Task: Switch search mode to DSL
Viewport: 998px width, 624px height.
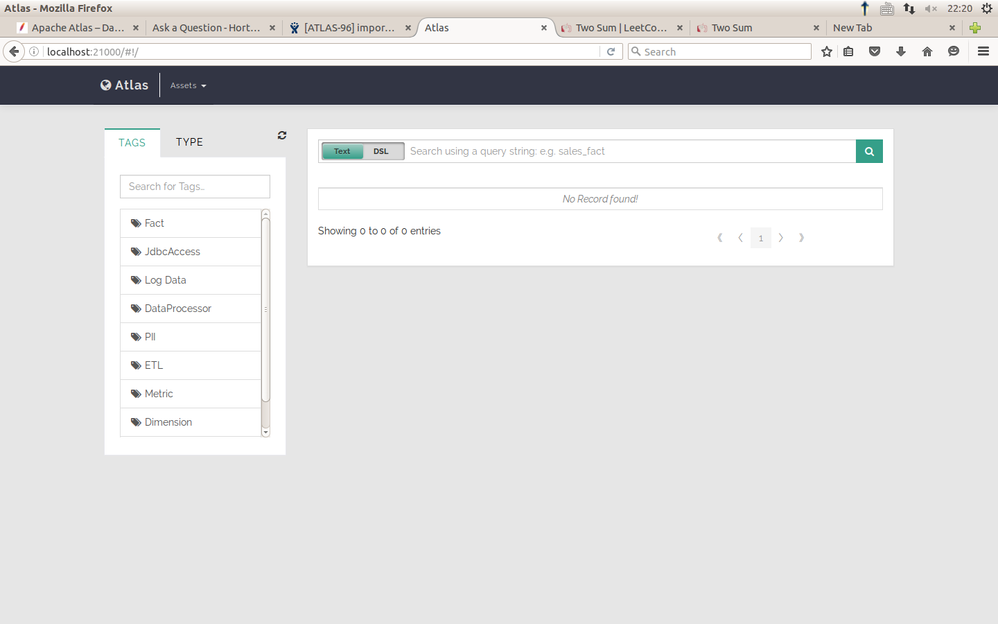Action: (x=381, y=152)
